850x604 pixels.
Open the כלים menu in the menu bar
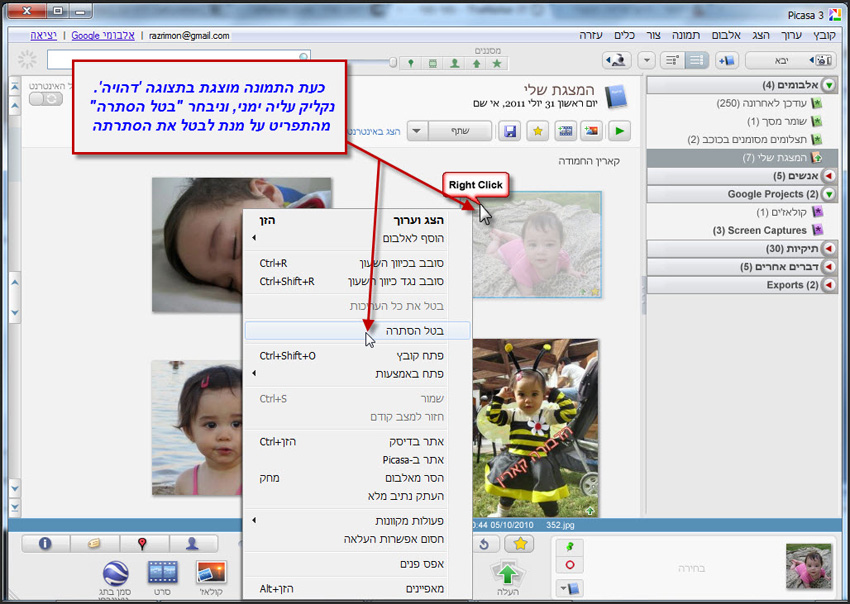pos(624,35)
